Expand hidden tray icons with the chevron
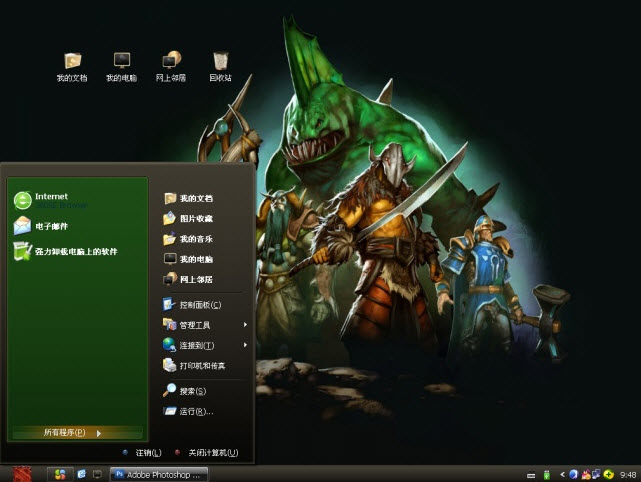The image size is (641, 482). point(563,475)
